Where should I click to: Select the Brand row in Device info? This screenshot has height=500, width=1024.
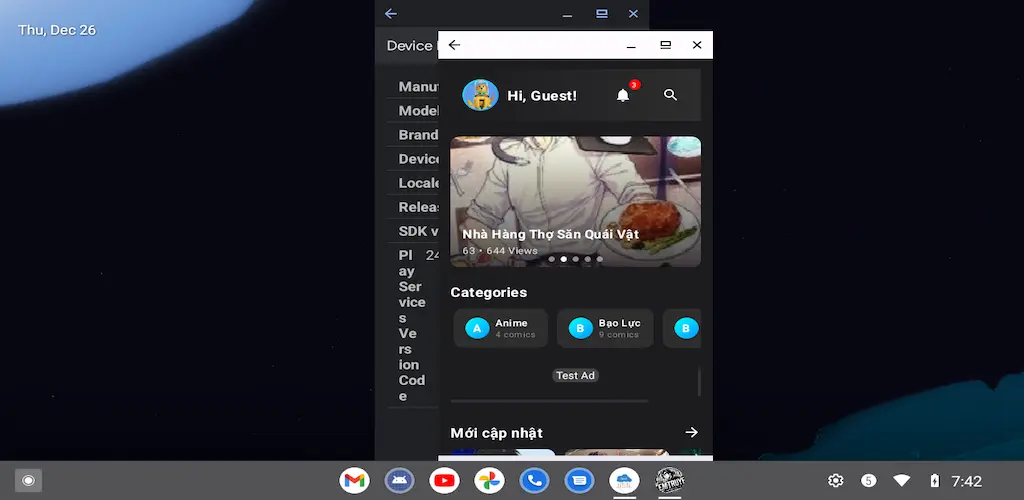(412, 135)
